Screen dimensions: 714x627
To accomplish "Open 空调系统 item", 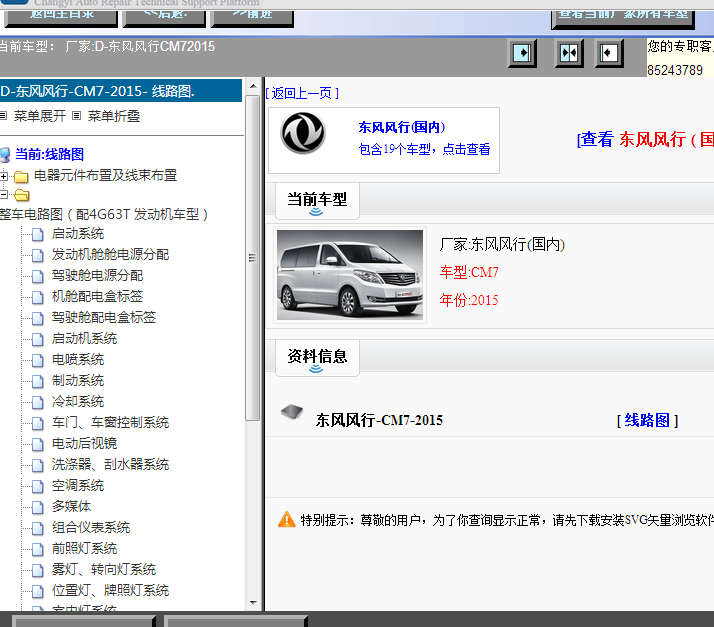I will pos(78,485).
